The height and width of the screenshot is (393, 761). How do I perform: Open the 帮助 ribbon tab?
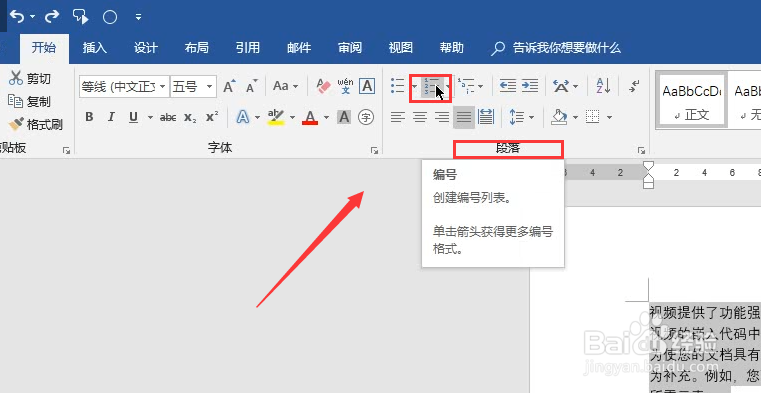click(452, 48)
